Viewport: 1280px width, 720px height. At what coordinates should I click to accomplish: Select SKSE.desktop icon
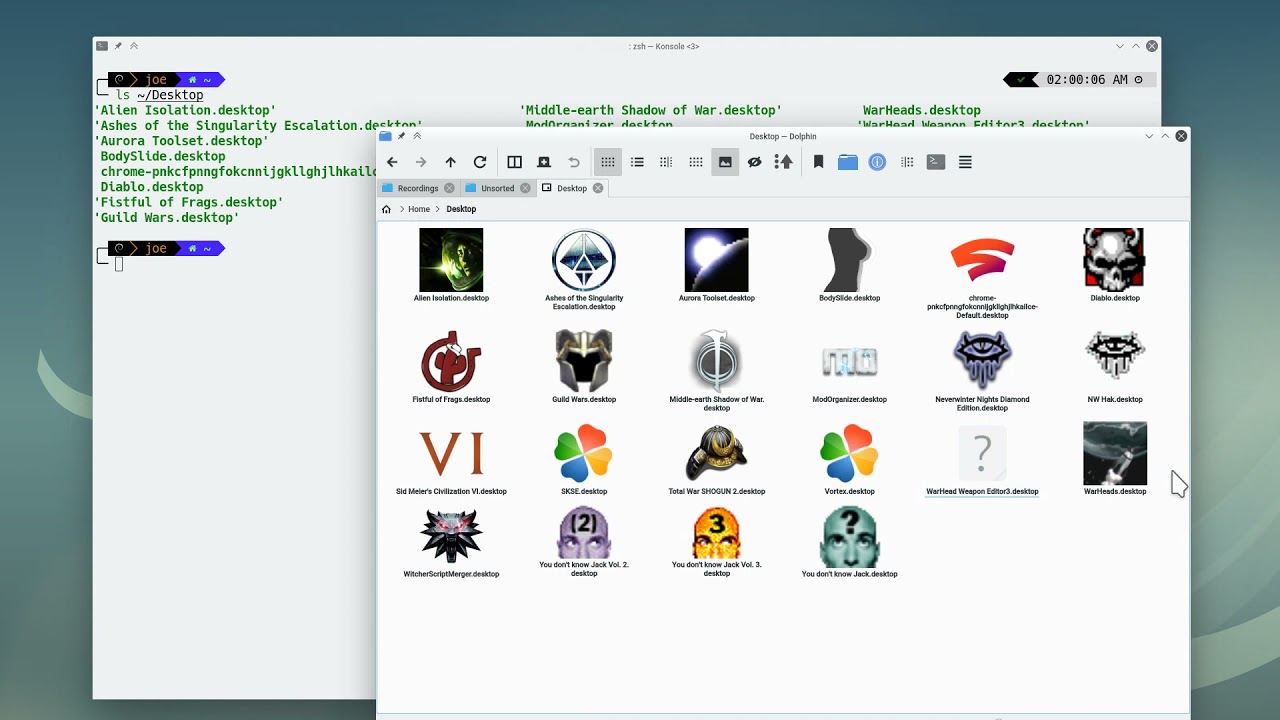pos(584,453)
